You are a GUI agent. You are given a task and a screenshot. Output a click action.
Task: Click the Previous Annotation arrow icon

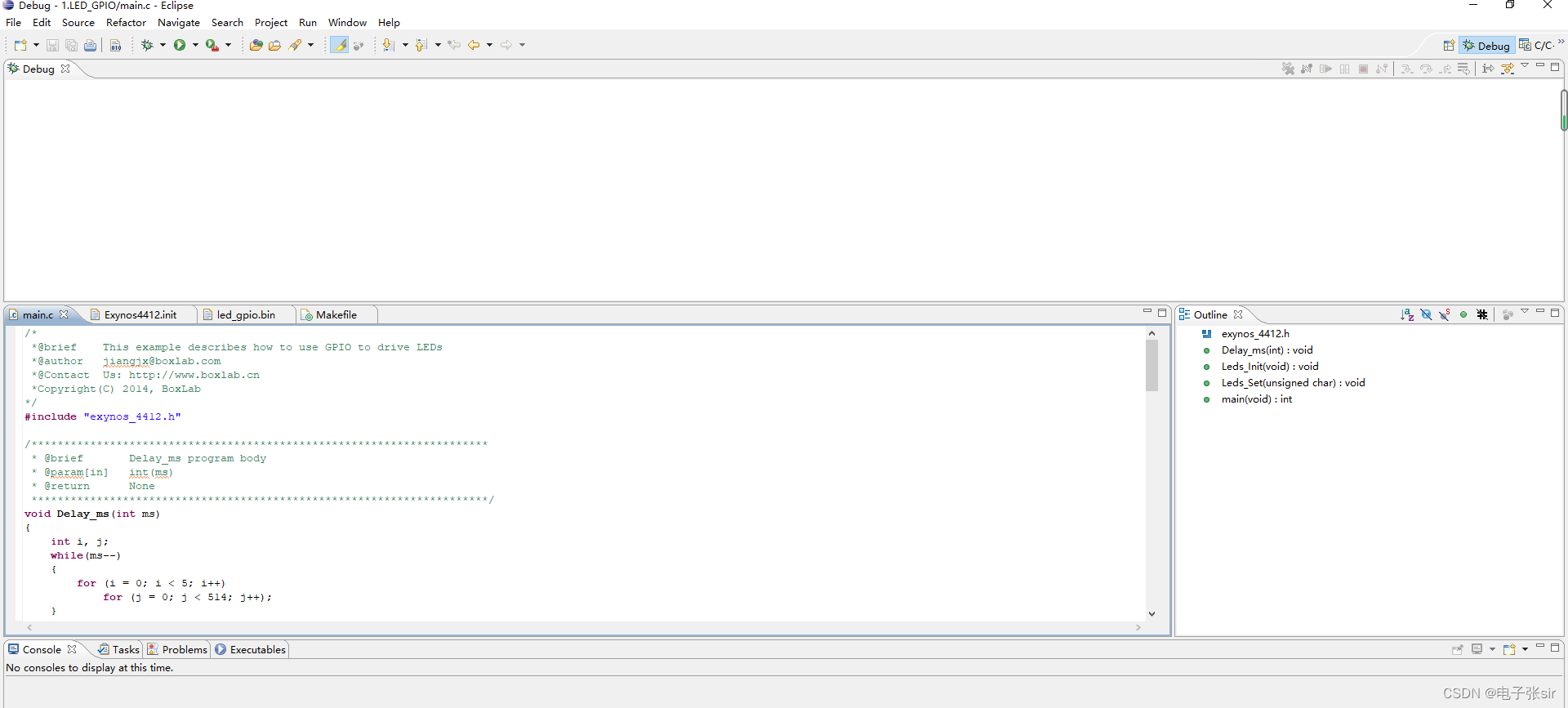[x=421, y=45]
